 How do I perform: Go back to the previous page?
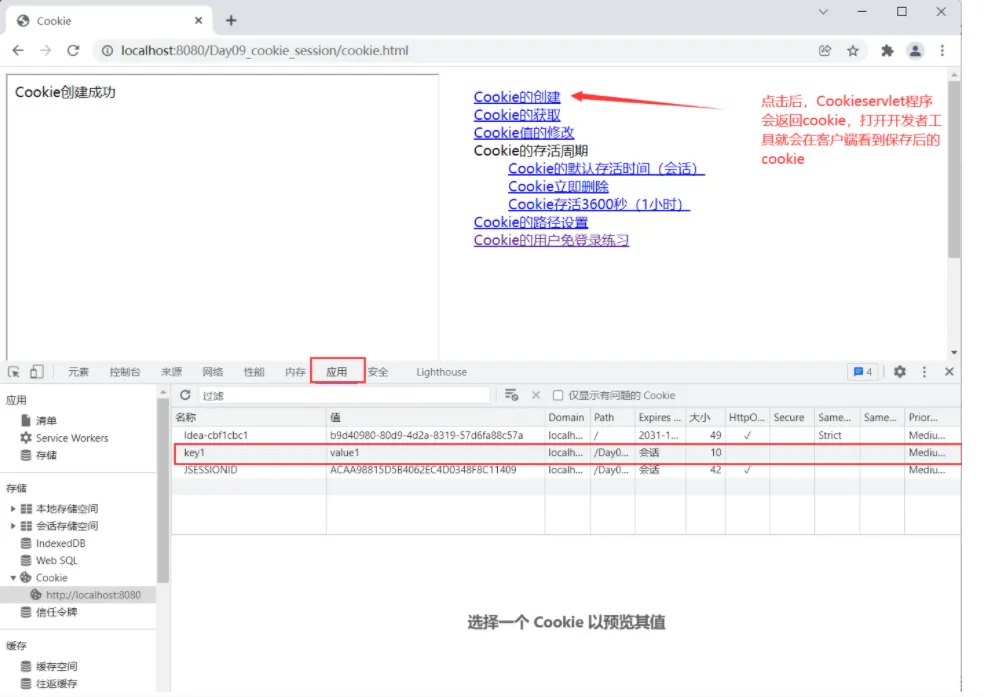(18, 51)
